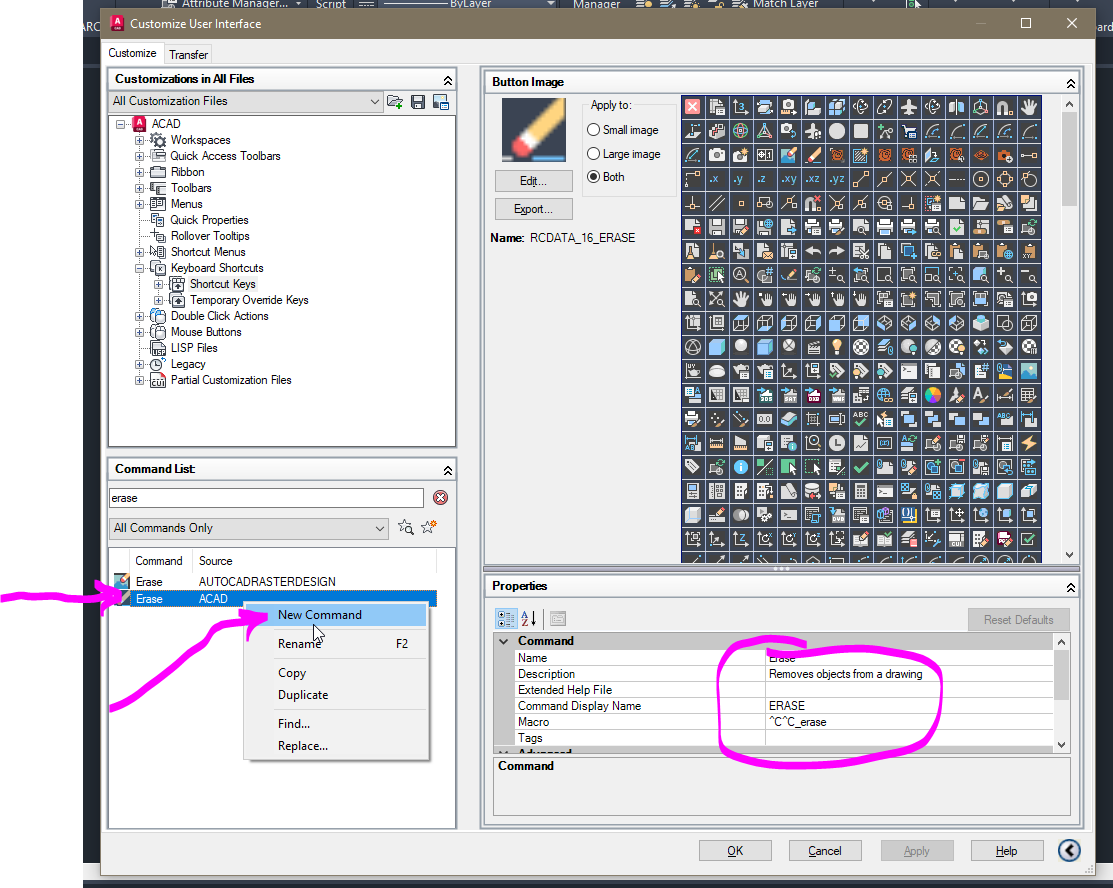Open the All Customization Files dropdown

coord(246,102)
